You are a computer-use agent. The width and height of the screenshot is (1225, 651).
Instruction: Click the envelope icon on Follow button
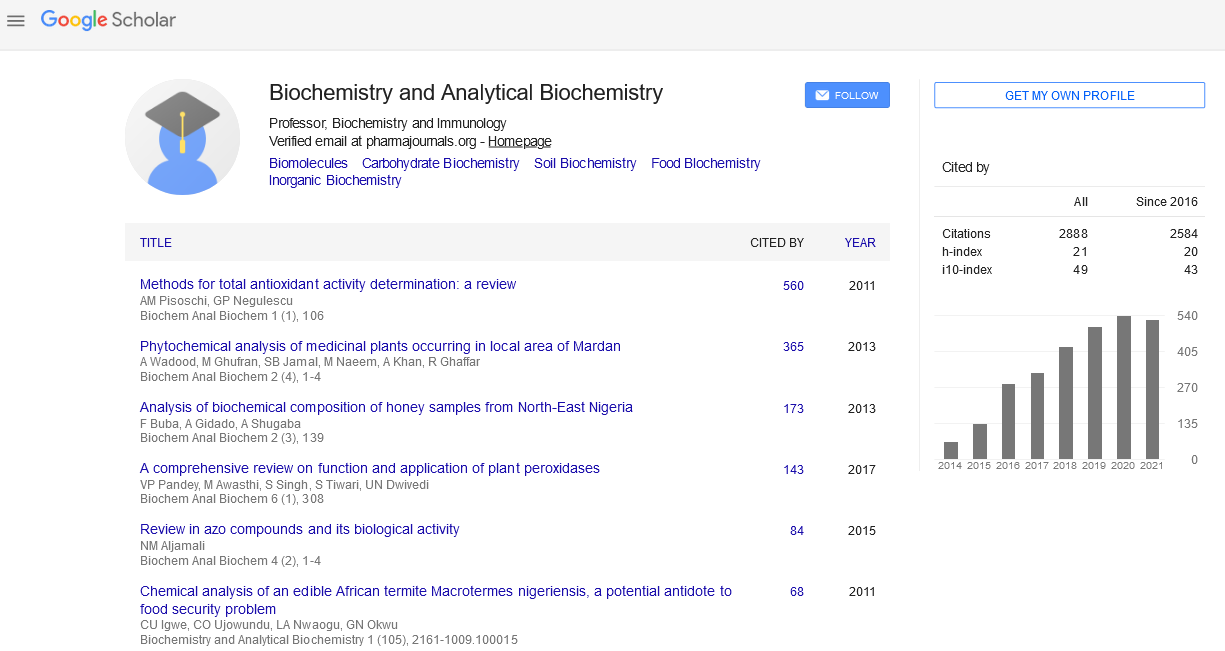[822, 95]
